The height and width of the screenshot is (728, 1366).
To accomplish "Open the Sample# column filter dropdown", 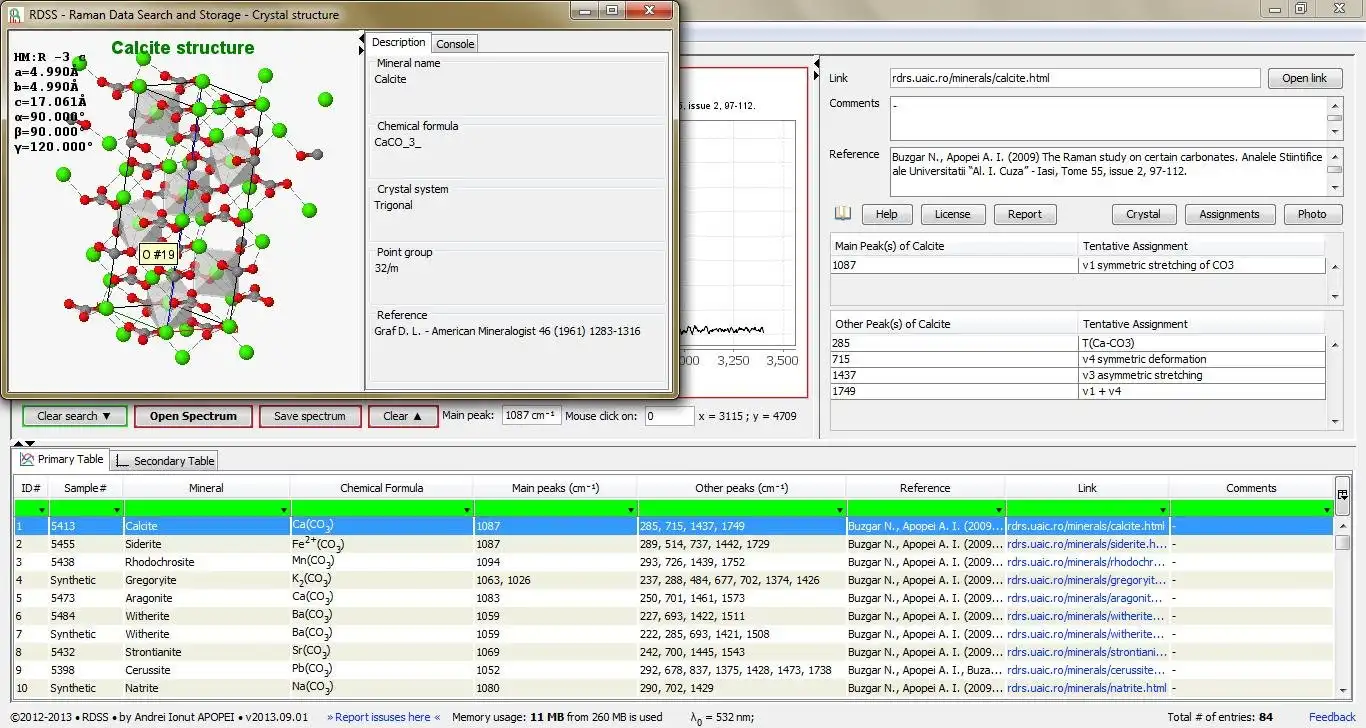I will (118, 510).
